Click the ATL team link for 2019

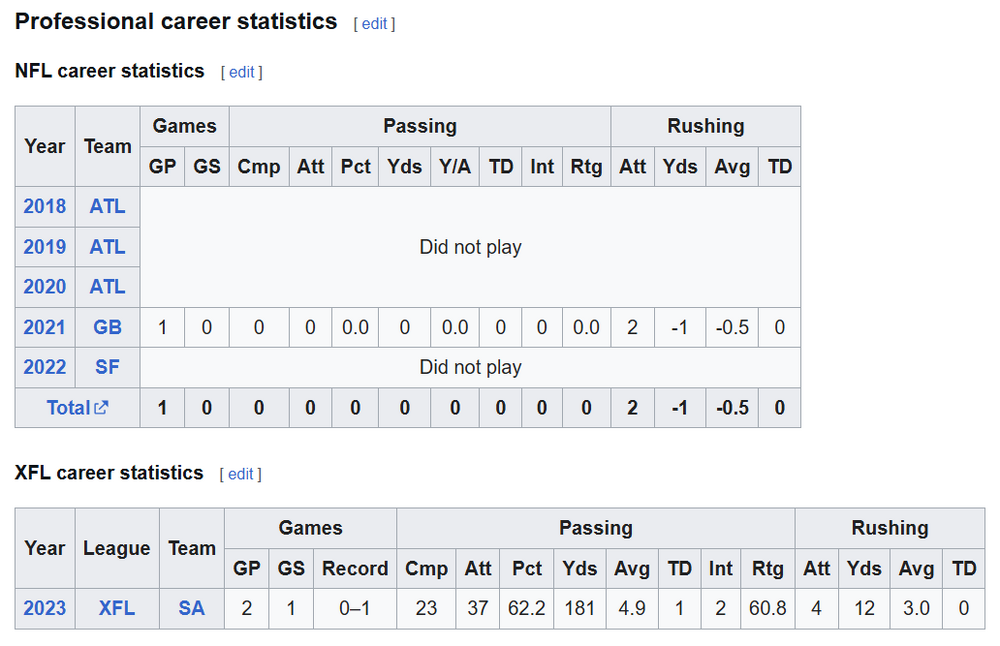click(x=107, y=247)
